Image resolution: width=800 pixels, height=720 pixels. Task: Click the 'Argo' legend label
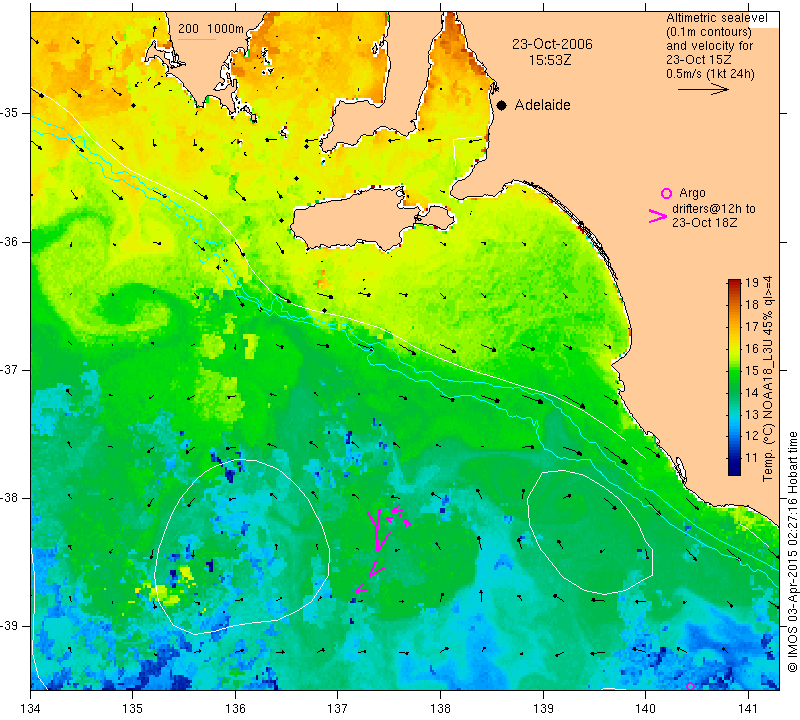point(692,193)
